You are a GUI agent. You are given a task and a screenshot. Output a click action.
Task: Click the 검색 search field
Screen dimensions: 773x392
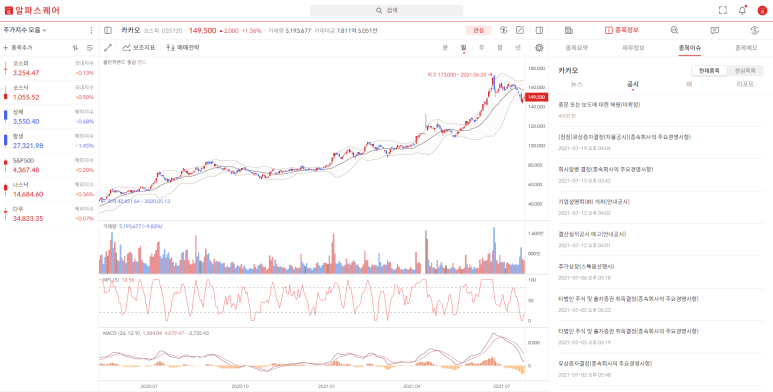(x=386, y=10)
